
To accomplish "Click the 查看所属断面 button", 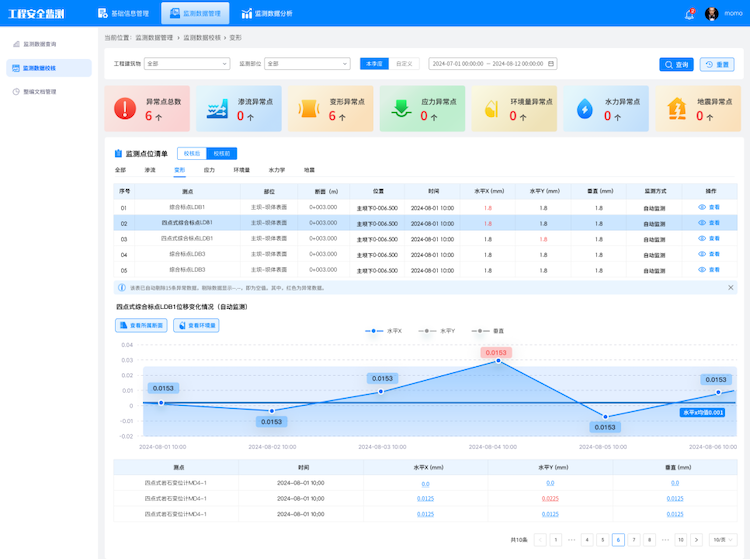I will click(141, 325).
